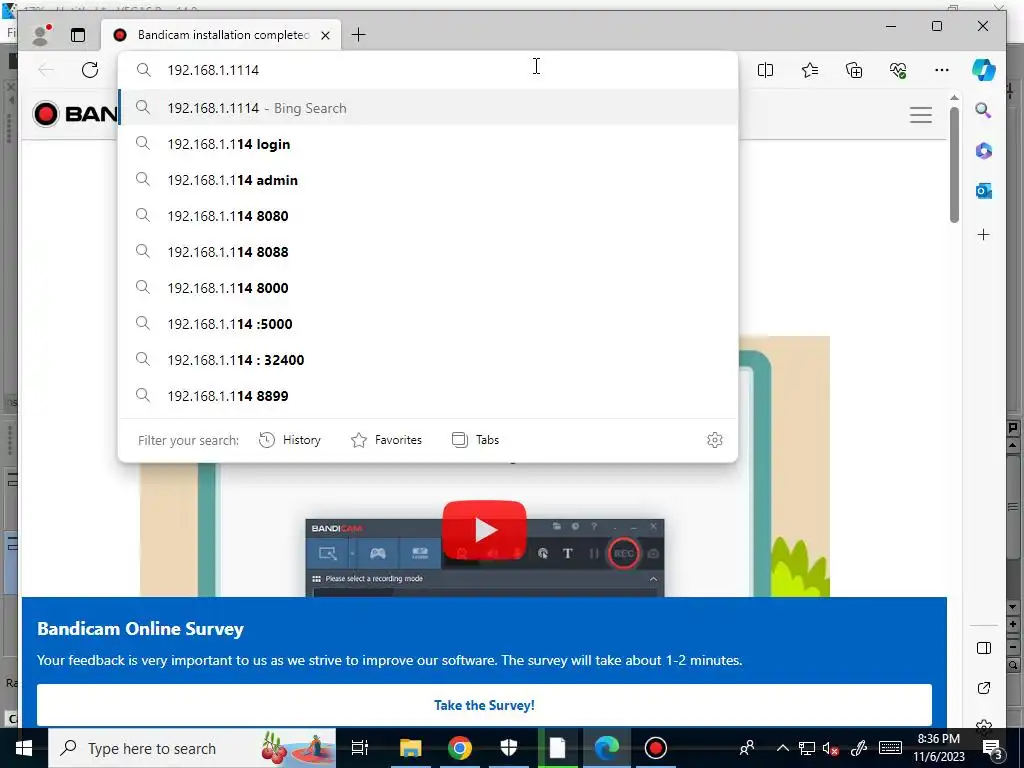This screenshot has width=1024, height=768.
Task: Toggle the Edge sidebar panel icon
Action: click(984, 648)
